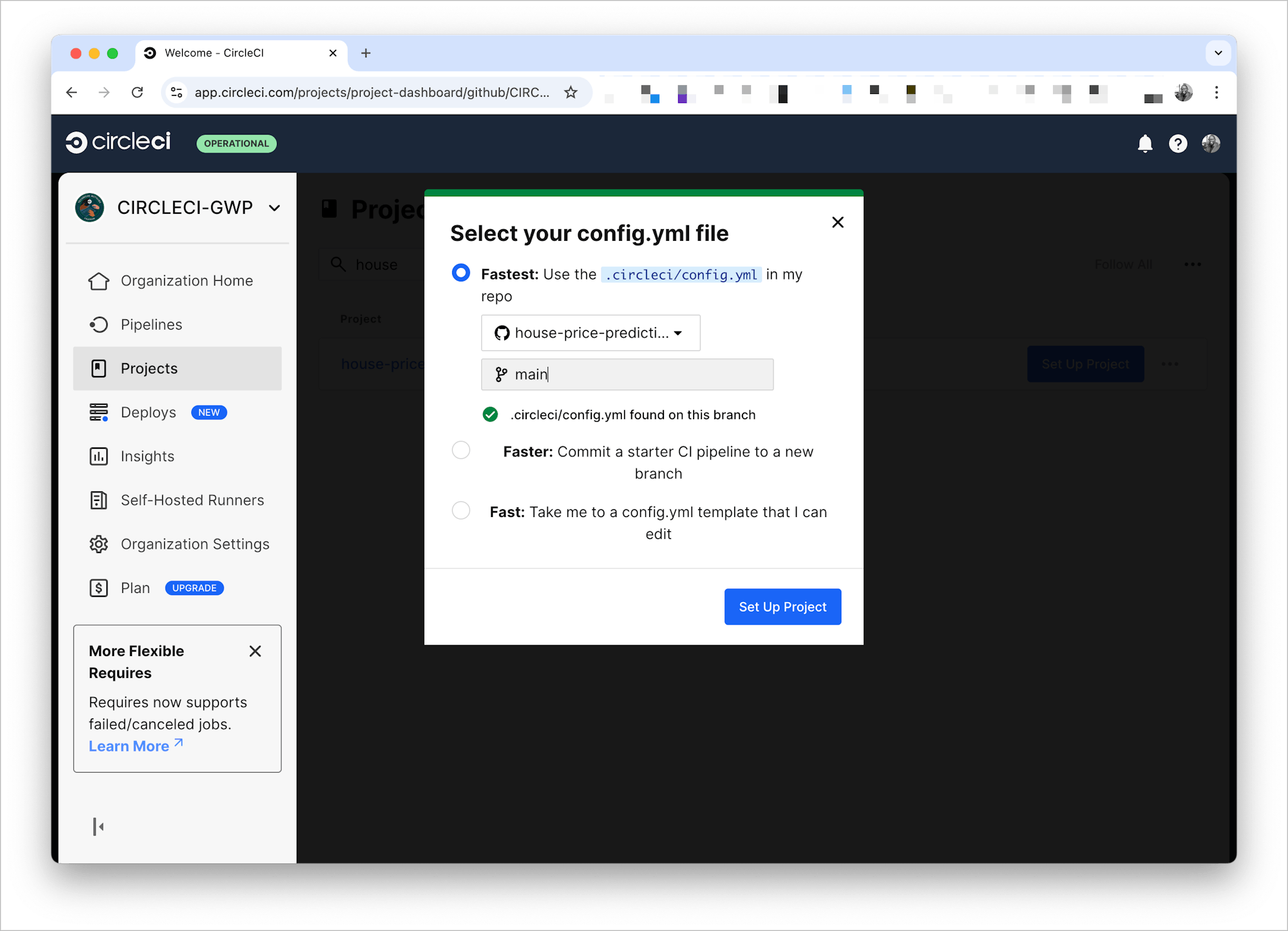1288x931 pixels.
Task: Click the notifications bell icon
Action: [1146, 143]
